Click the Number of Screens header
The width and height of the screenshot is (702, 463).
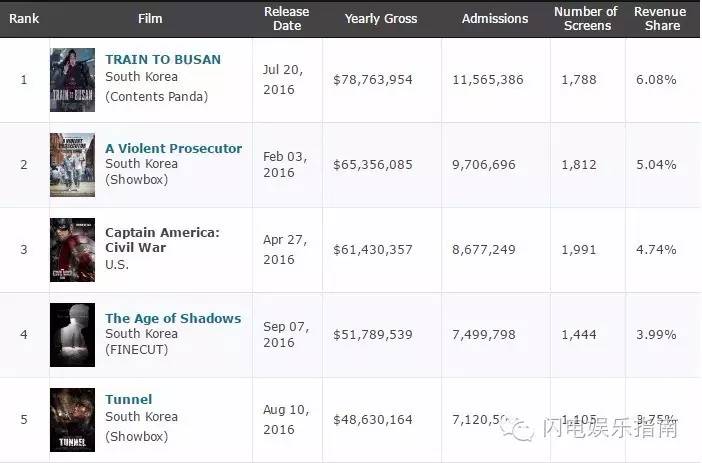585,18
